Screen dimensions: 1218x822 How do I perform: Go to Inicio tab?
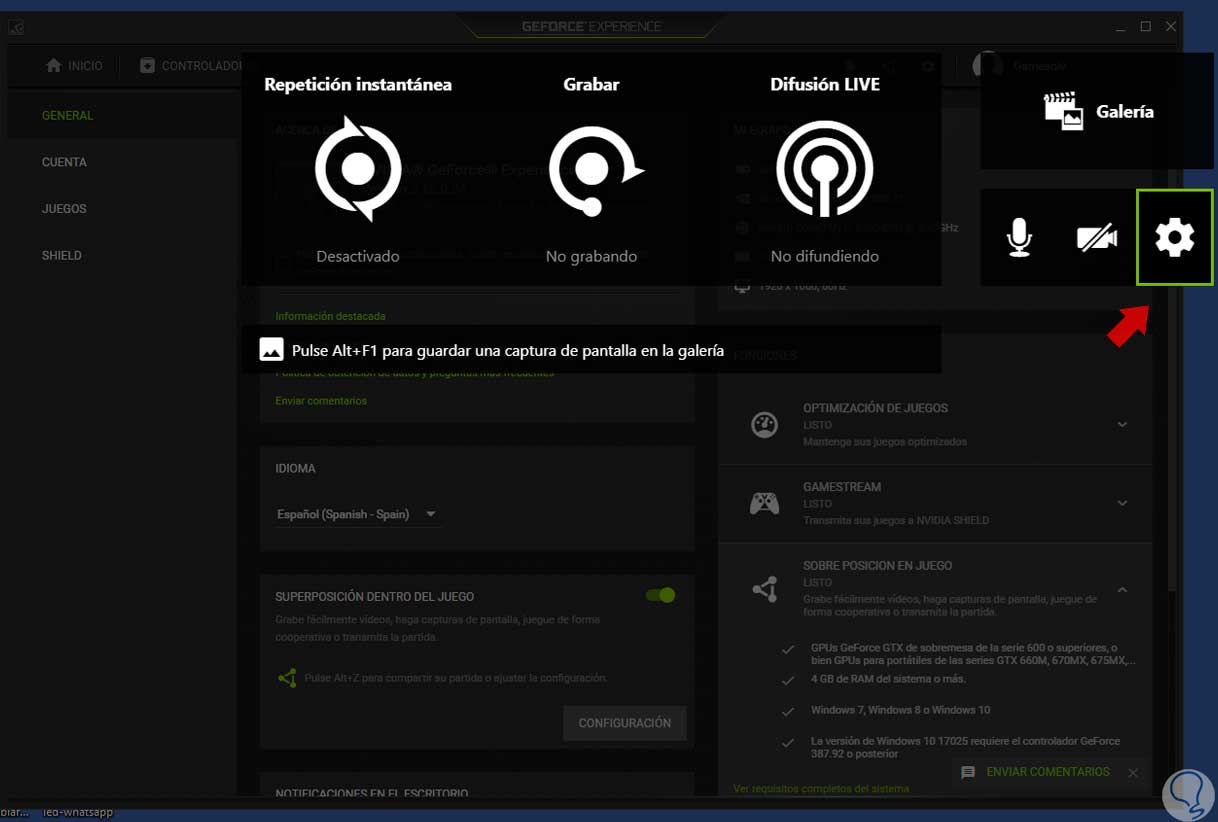click(x=74, y=65)
